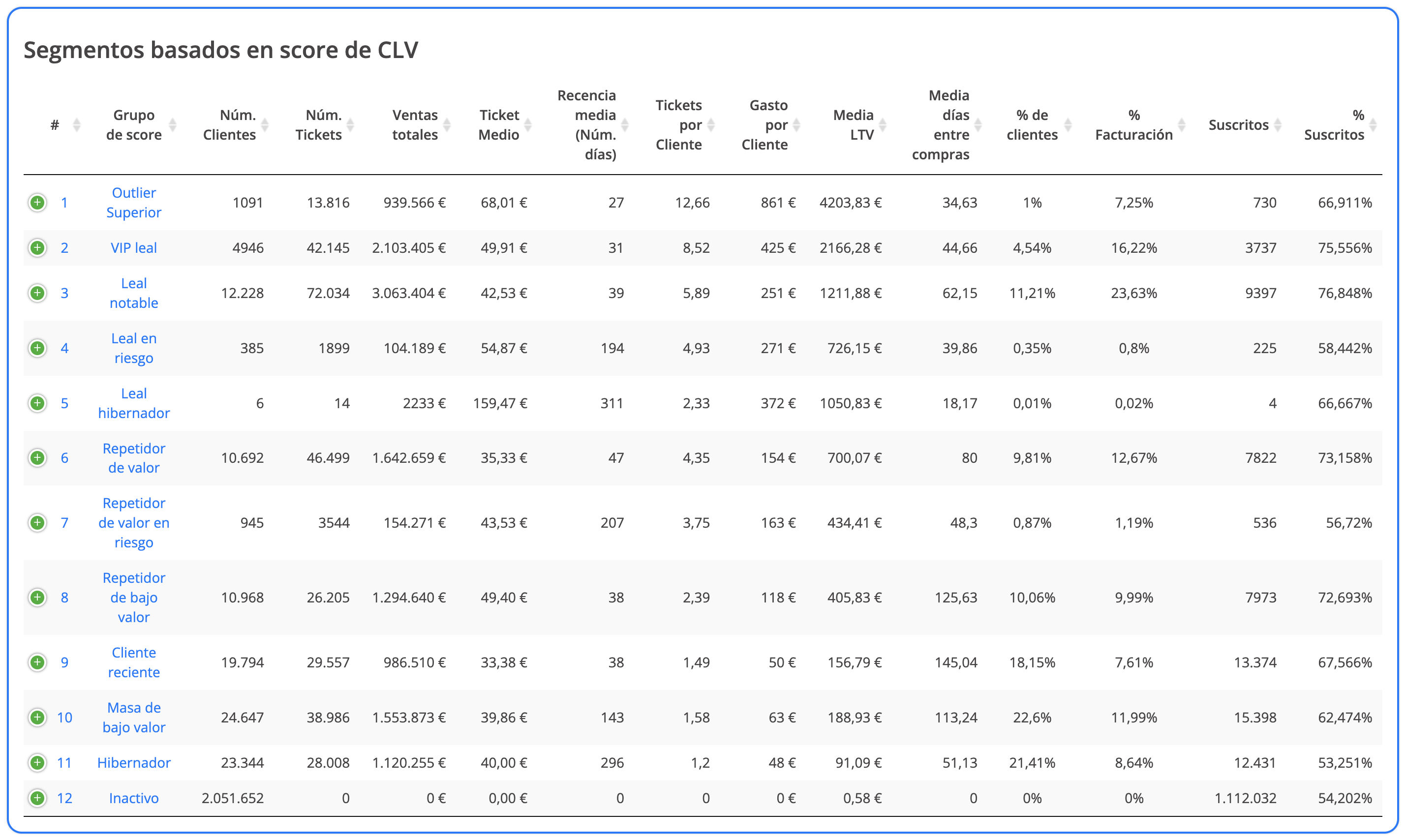The width and height of the screenshot is (1406, 840).
Task: Click the Leal hibernador segment name
Action: click(134, 403)
